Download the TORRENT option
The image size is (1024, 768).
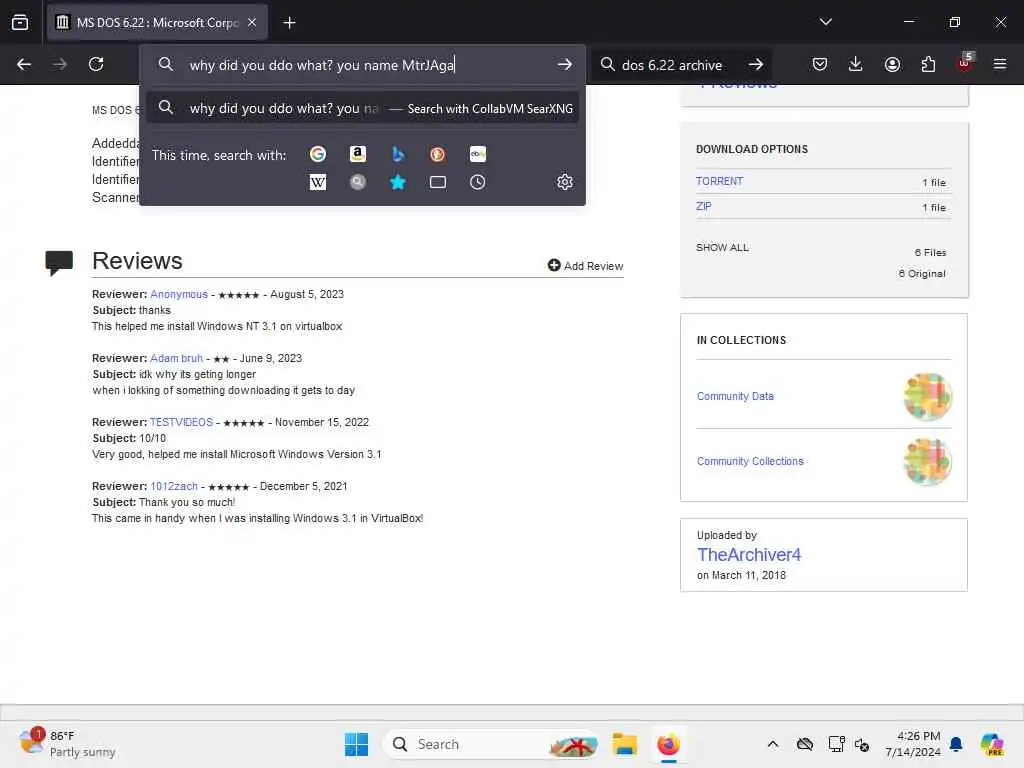pyautogui.click(x=719, y=182)
